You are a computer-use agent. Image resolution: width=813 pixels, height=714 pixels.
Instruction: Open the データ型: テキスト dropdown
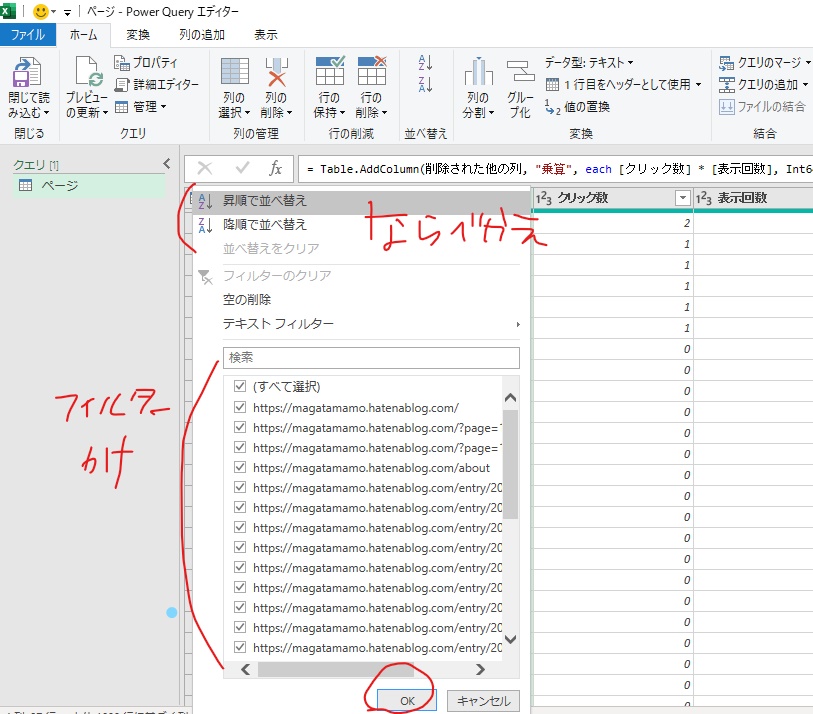point(589,63)
